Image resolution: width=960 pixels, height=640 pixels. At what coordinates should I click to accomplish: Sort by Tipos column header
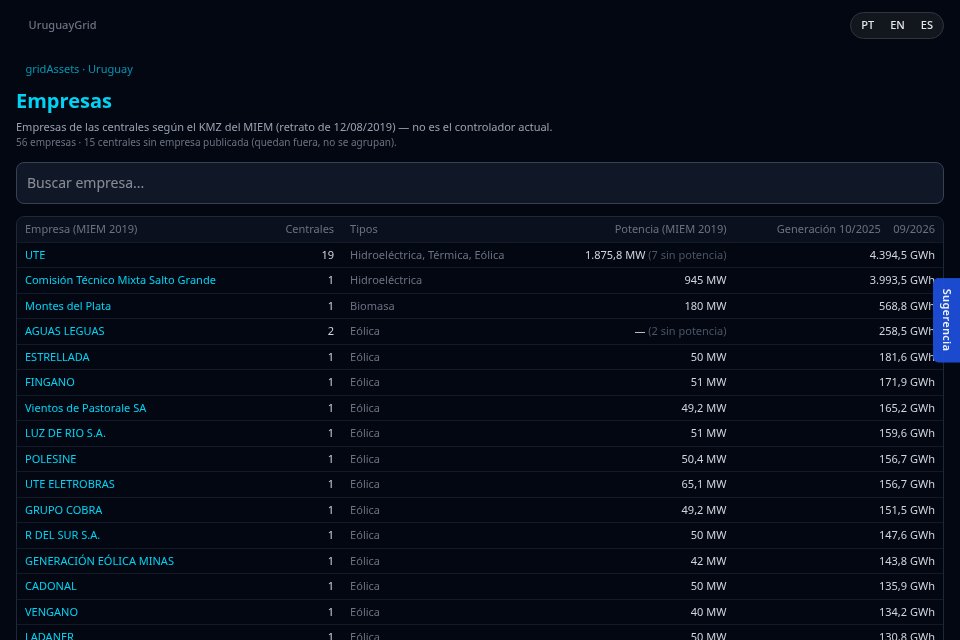[364, 229]
